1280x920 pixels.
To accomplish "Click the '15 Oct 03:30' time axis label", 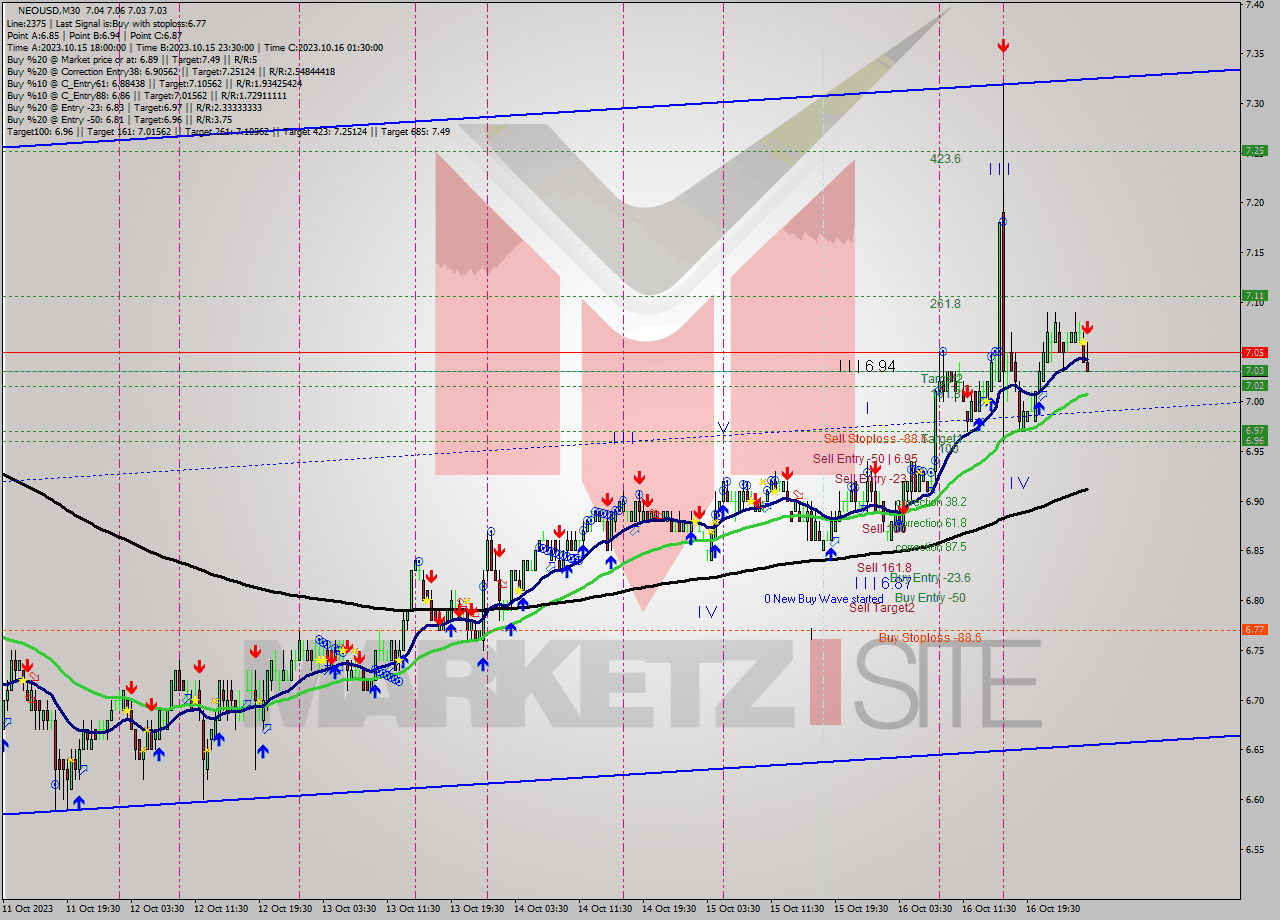I will pos(734,909).
